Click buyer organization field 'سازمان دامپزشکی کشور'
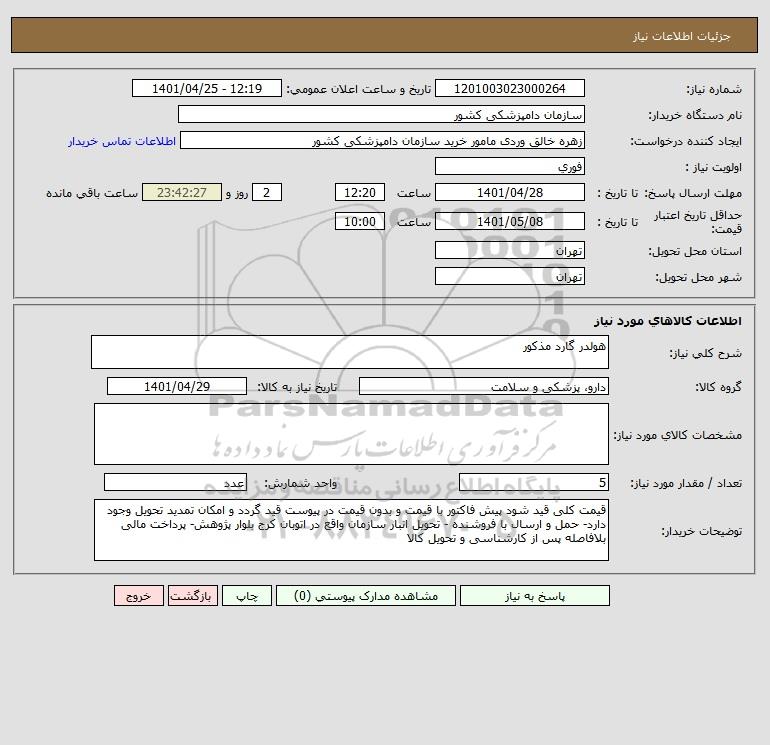The width and height of the screenshot is (770, 745). (381, 114)
